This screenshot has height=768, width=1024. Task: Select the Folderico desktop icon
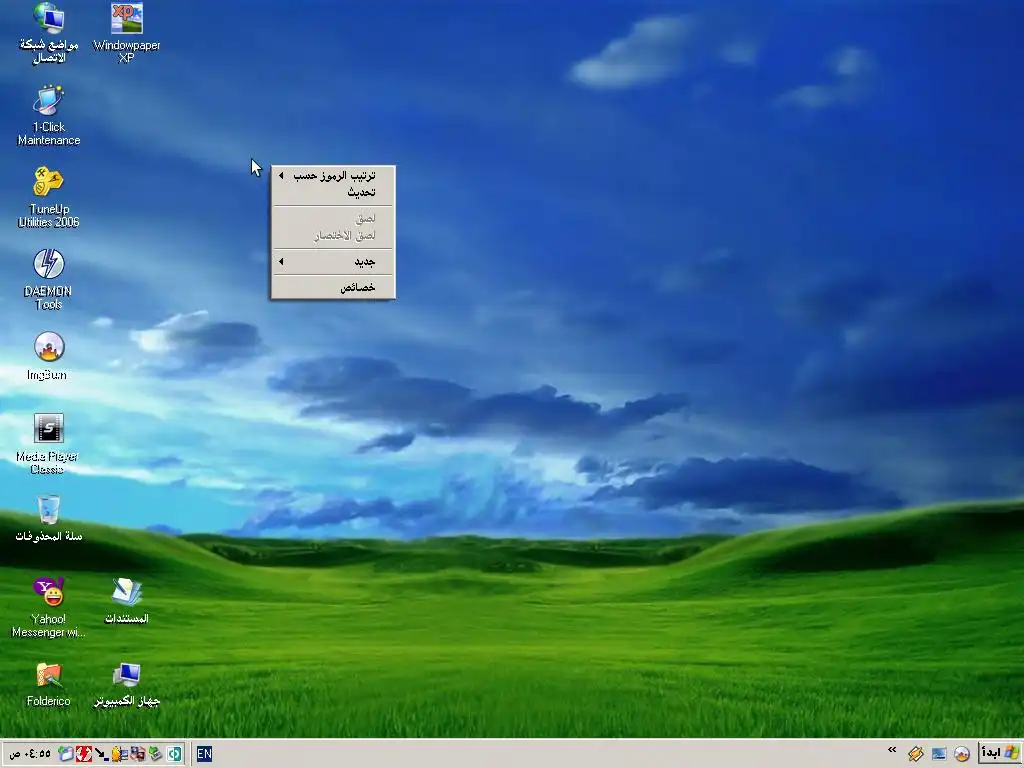[x=49, y=684]
